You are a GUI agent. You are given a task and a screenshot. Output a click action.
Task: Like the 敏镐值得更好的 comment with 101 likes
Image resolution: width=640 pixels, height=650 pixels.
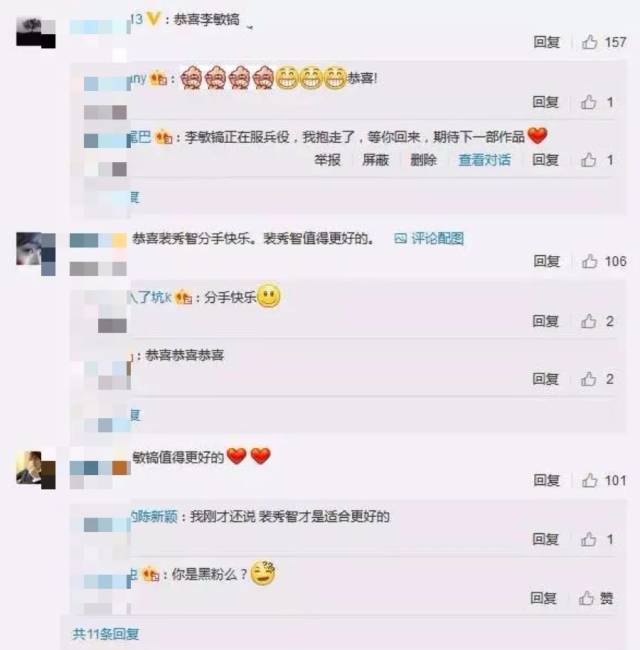click(589, 480)
